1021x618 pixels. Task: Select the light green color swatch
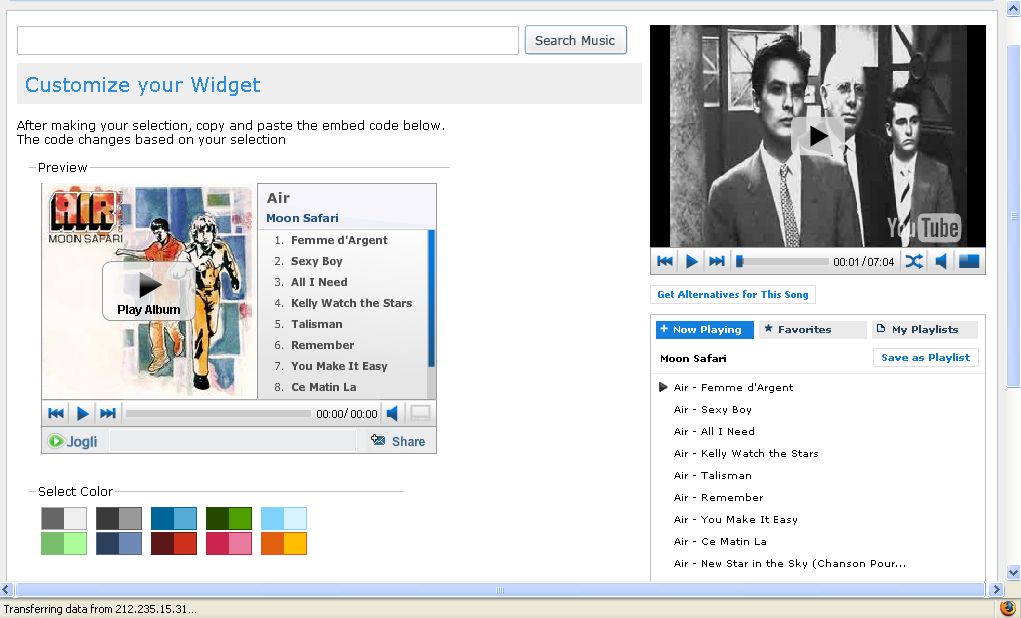coord(64,544)
